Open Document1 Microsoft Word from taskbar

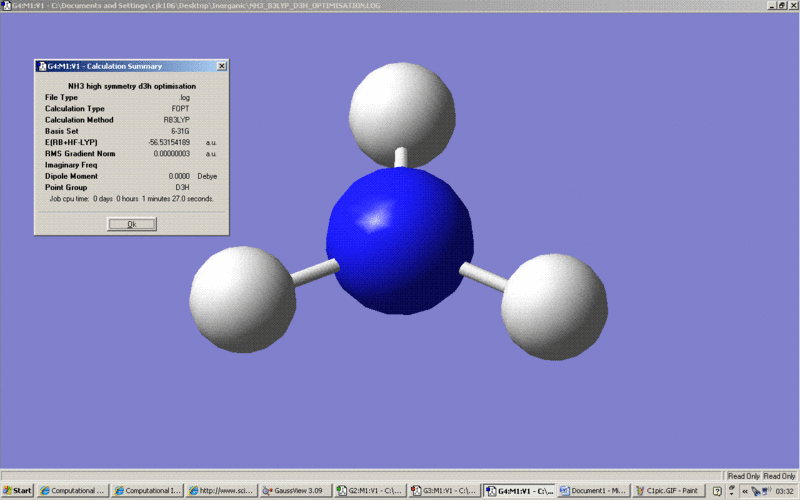click(x=593, y=491)
